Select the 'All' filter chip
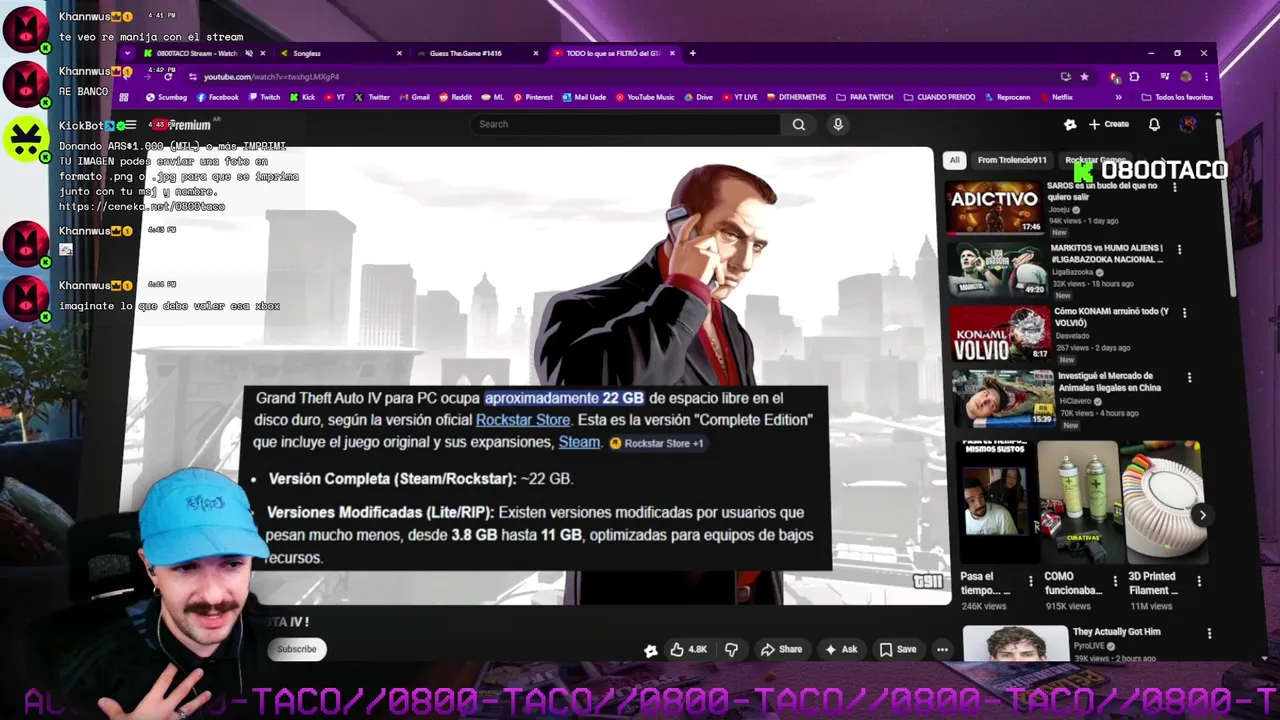 tap(954, 160)
